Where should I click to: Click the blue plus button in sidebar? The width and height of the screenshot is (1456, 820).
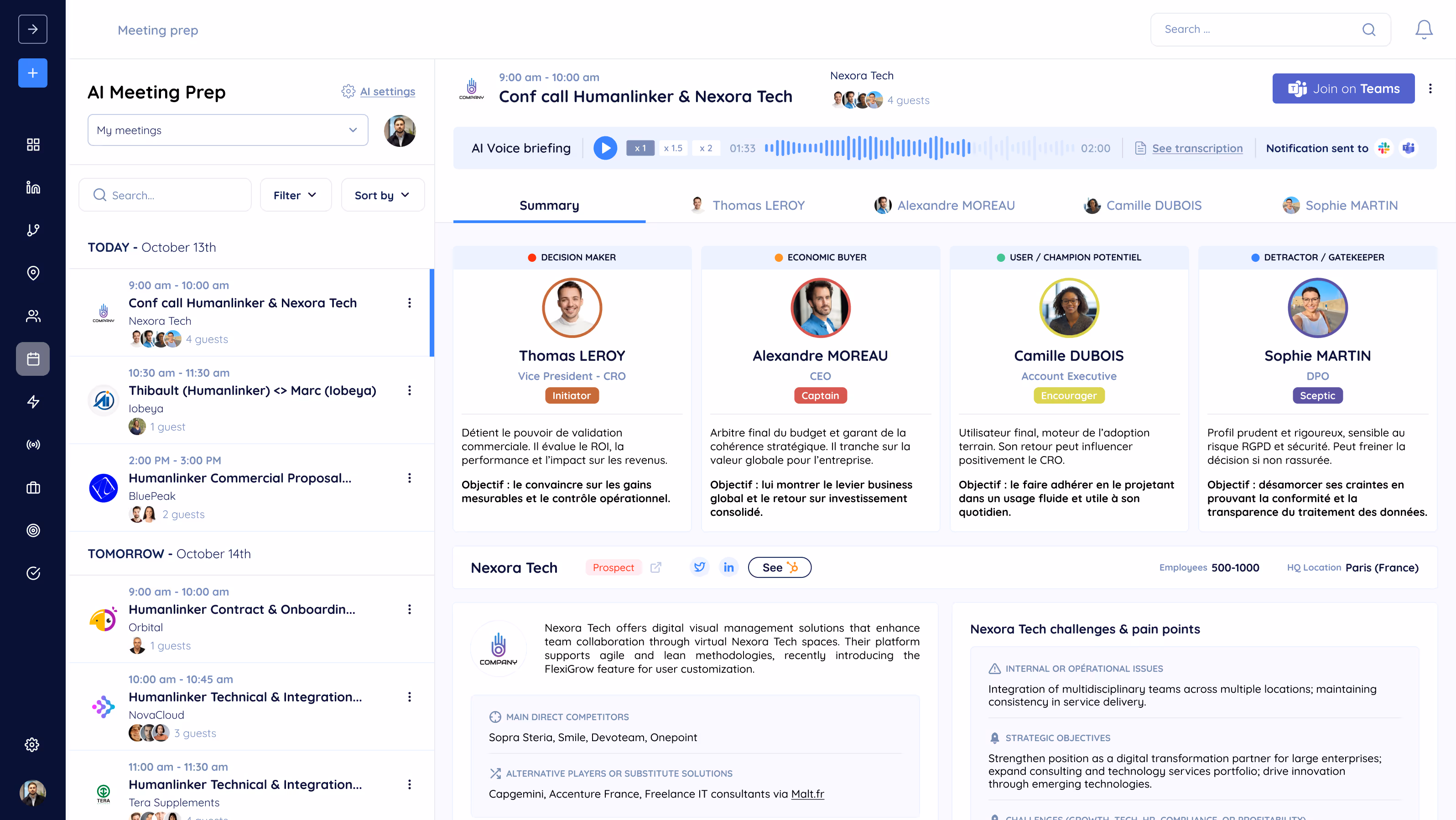[x=33, y=73]
